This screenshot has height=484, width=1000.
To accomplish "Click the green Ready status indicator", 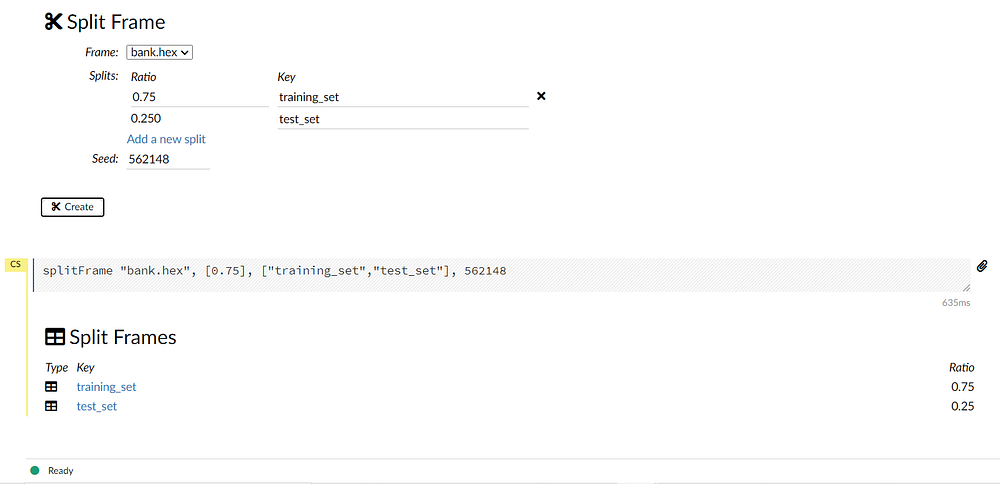I will pos(35,470).
